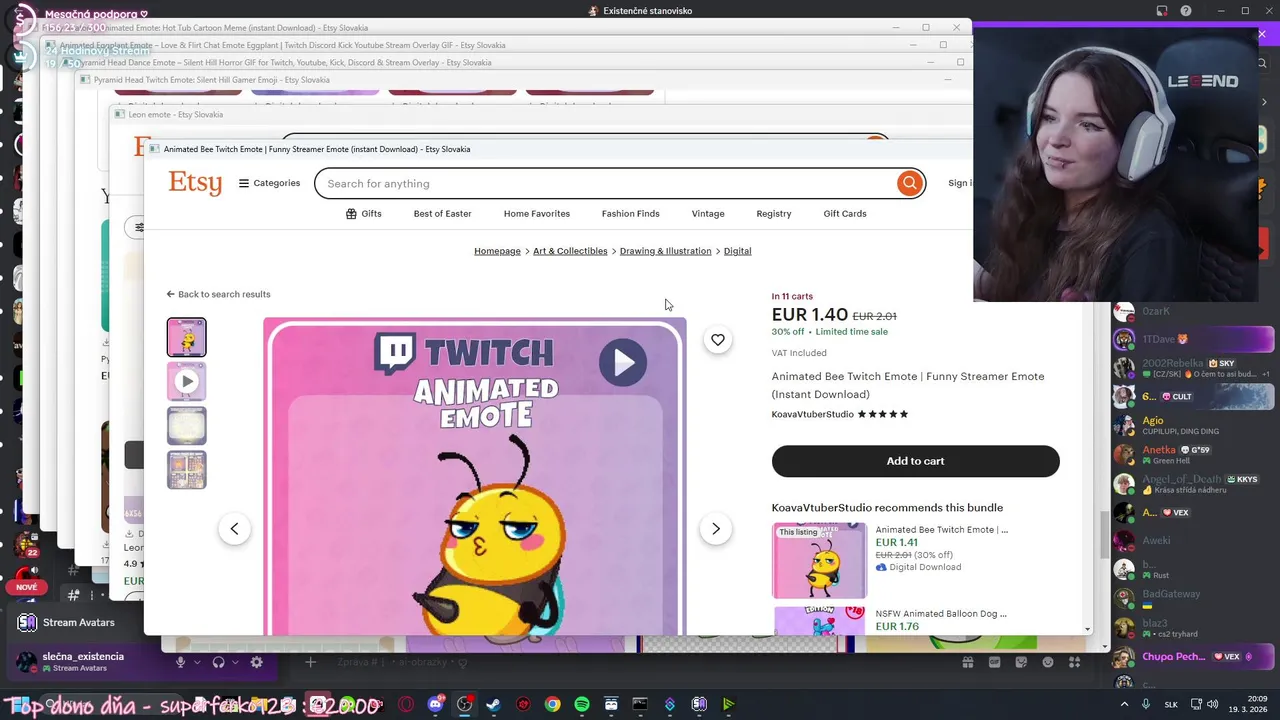
Task: Open the Discord emoji picker
Action: click(x=1048, y=662)
